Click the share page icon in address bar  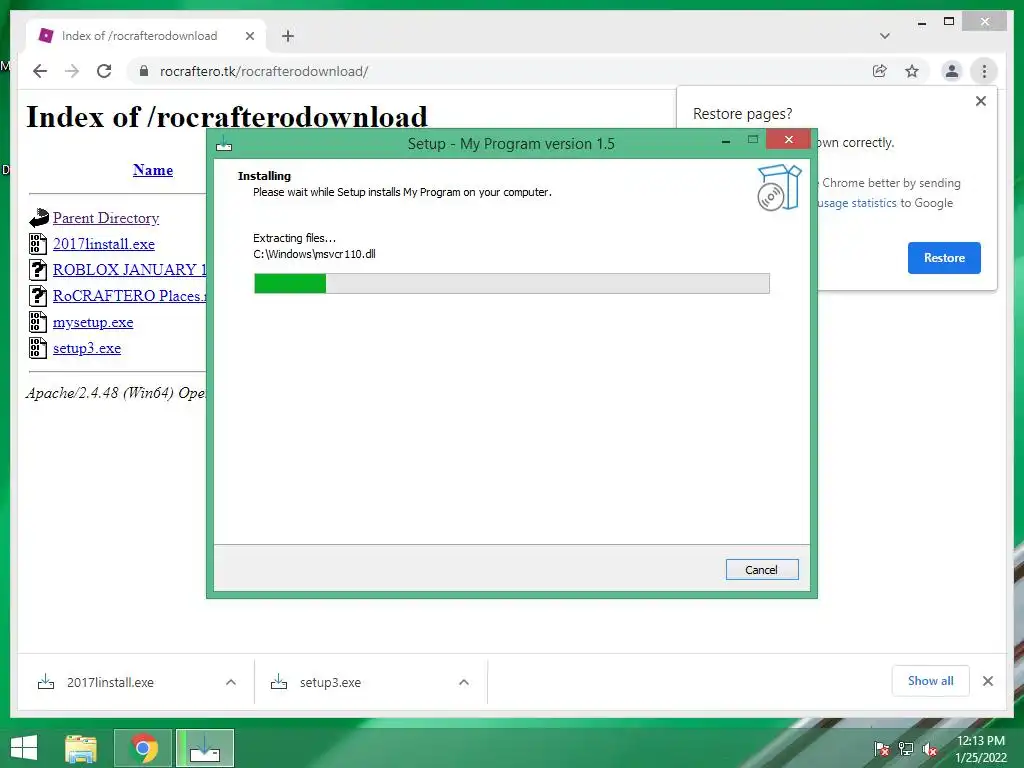click(880, 71)
